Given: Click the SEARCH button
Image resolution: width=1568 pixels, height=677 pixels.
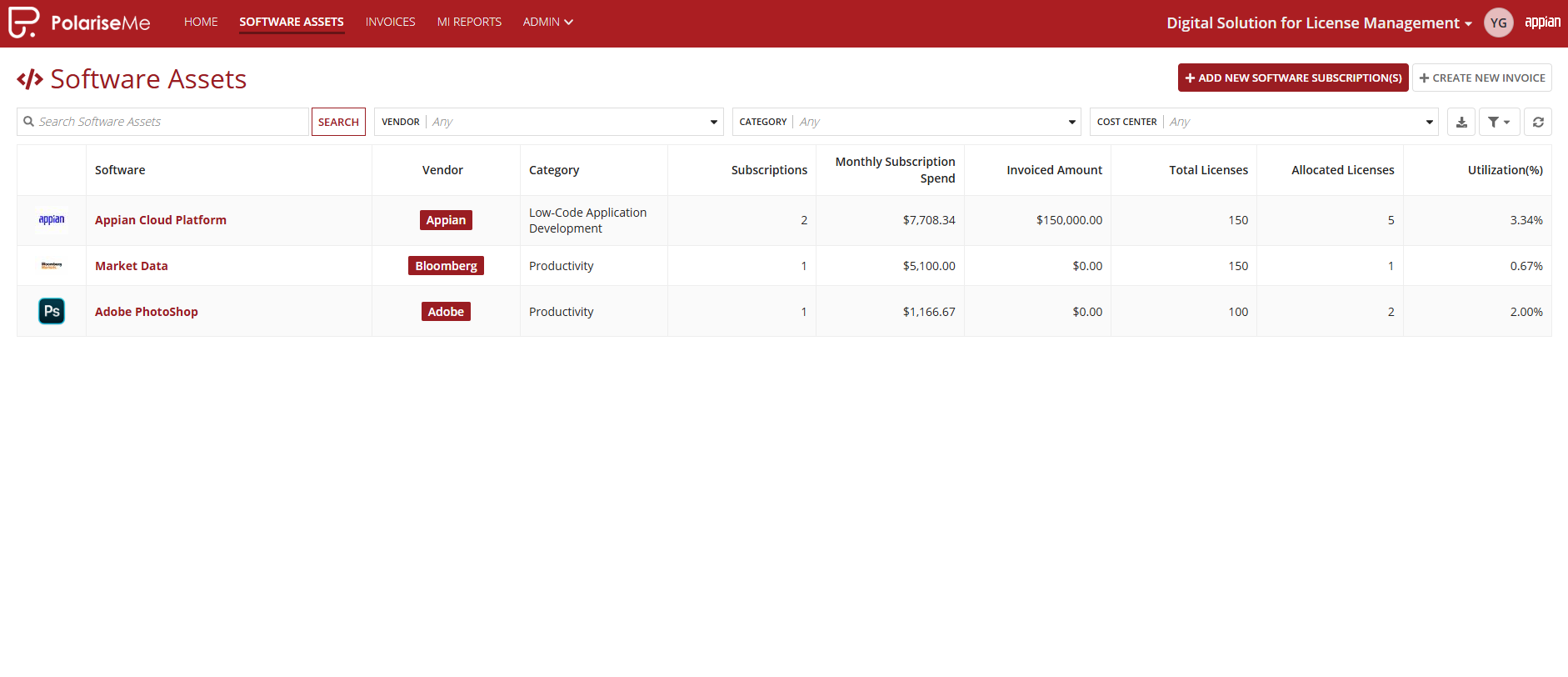Looking at the screenshot, I should point(338,122).
